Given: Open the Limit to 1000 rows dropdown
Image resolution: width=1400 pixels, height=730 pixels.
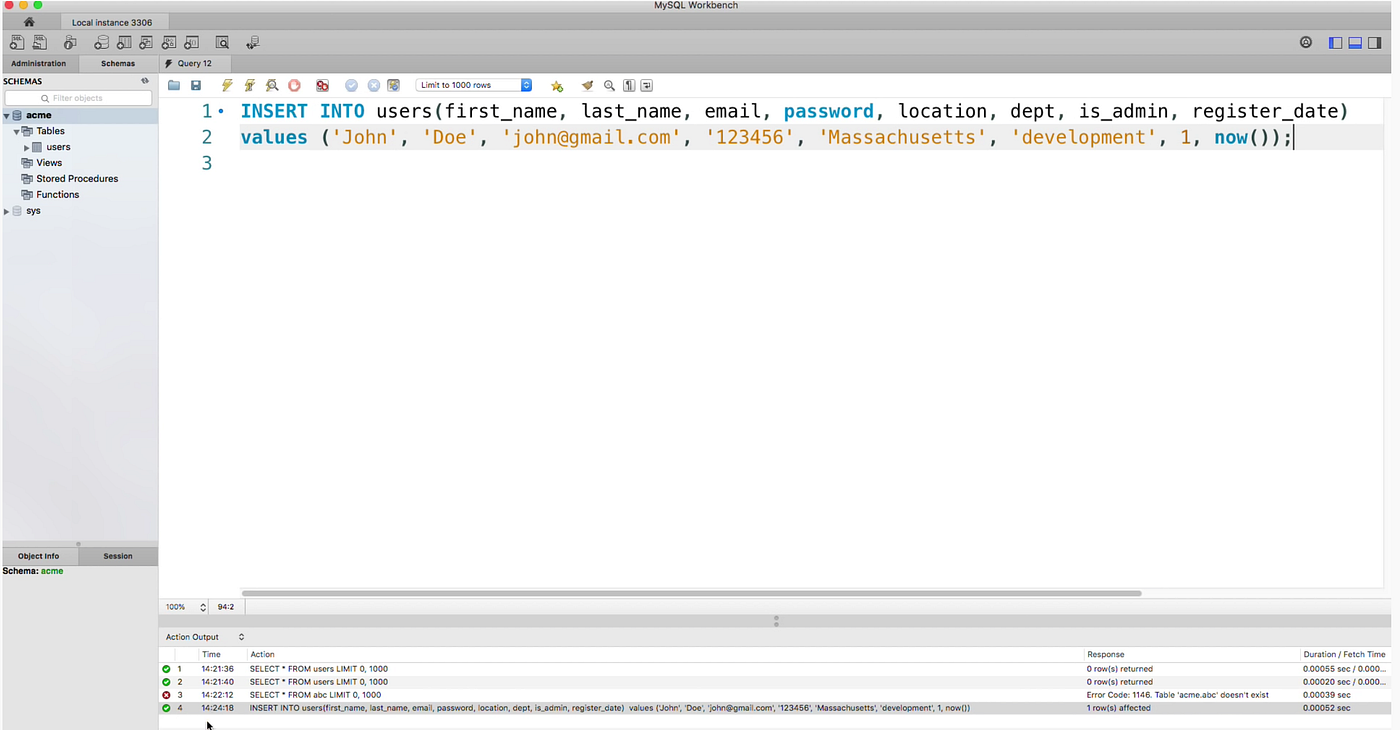Looking at the screenshot, I should pos(526,85).
